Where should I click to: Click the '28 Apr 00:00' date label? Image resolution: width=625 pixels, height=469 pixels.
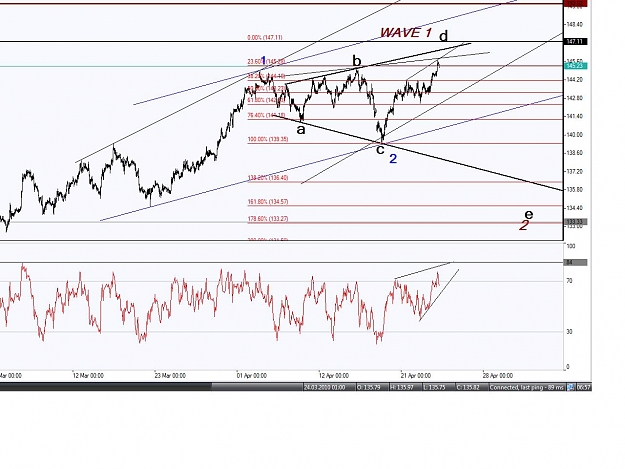click(498, 376)
